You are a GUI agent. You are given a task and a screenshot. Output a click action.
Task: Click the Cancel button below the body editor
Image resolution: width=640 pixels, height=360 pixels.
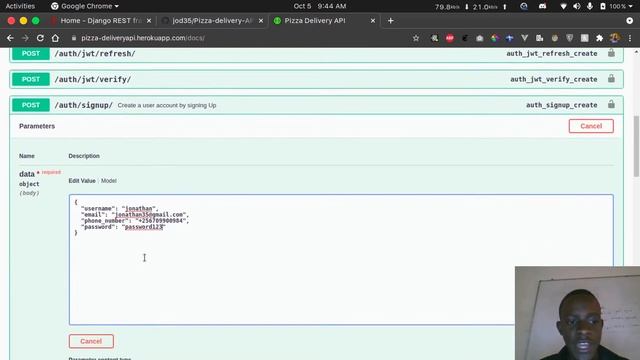(x=91, y=341)
